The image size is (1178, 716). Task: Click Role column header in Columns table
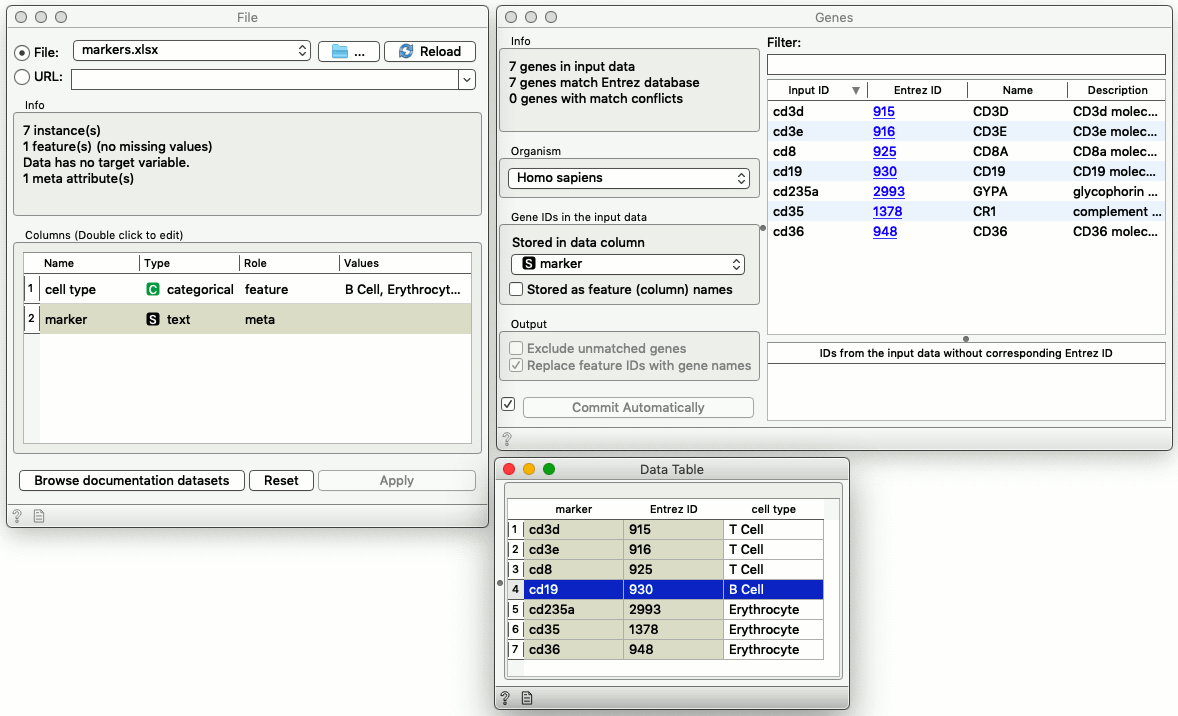289,263
